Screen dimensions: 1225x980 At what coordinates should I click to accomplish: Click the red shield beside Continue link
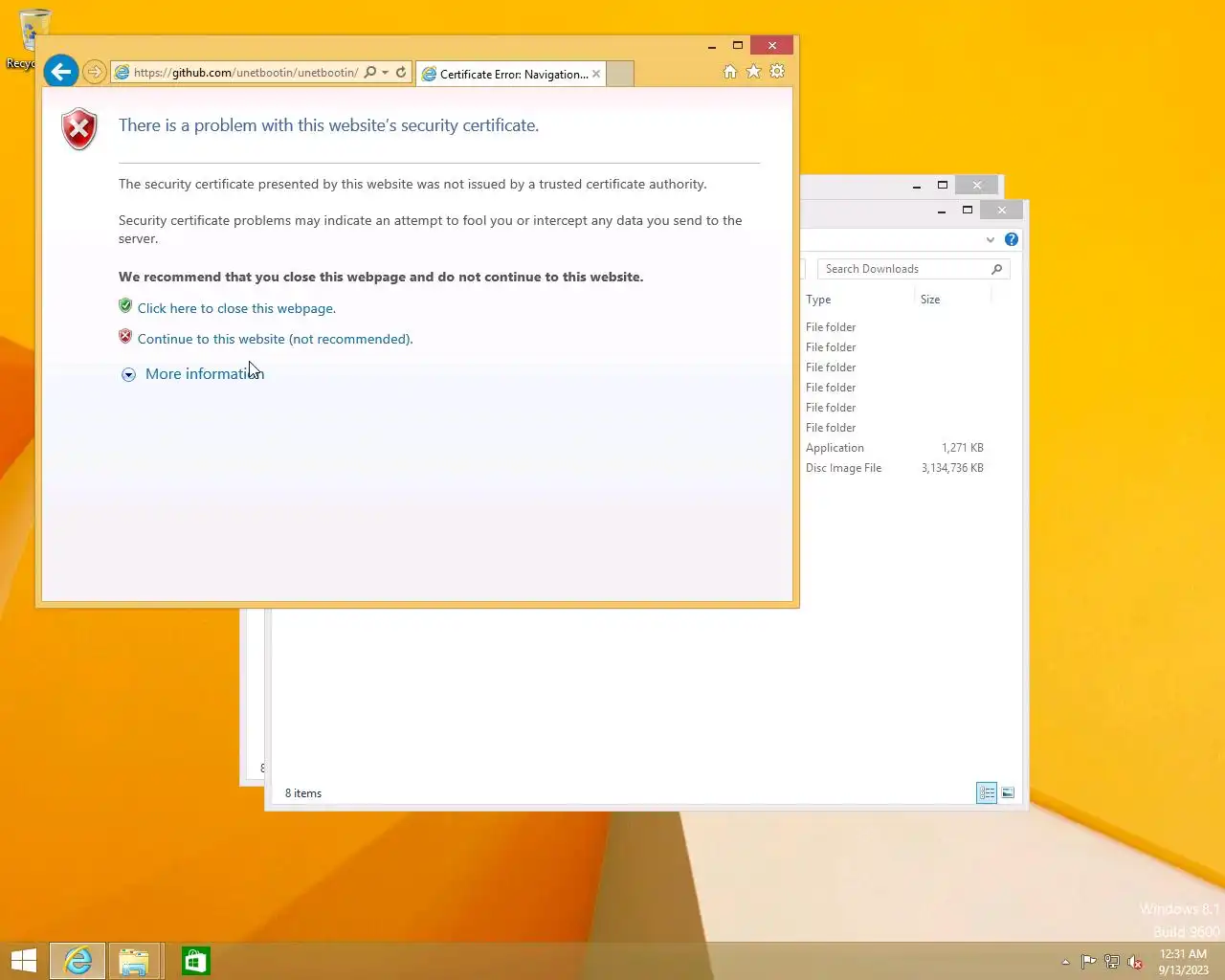click(125, 337)
